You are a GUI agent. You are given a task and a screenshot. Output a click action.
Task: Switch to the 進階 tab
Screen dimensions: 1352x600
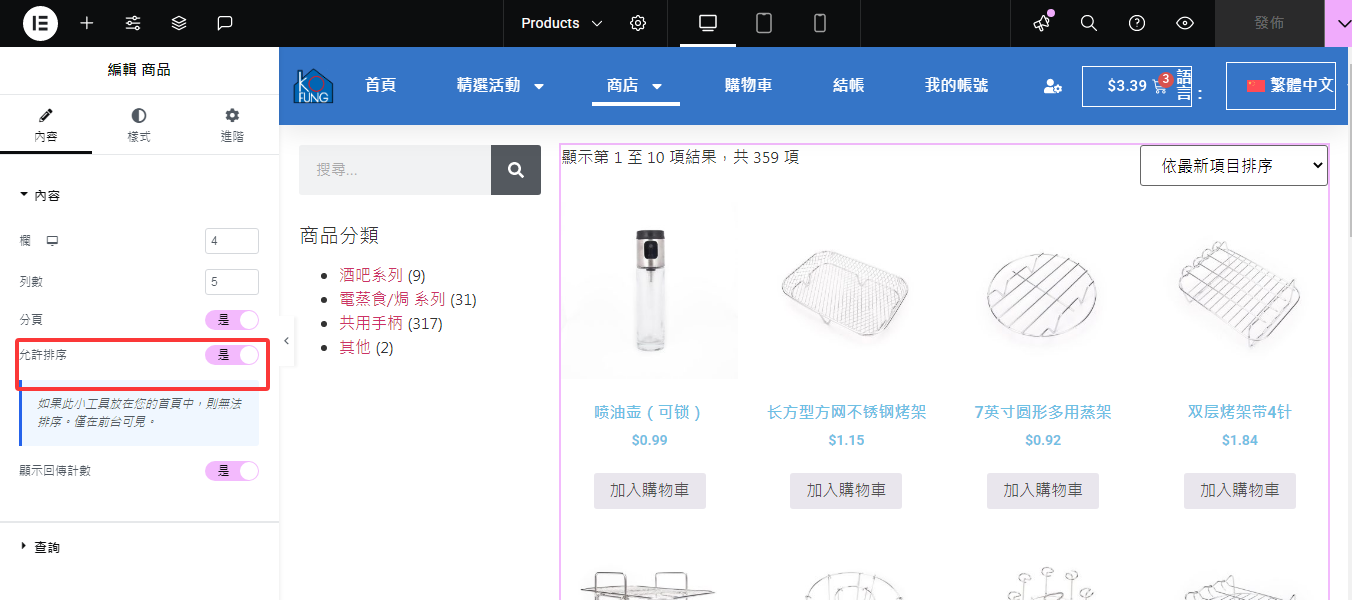[x=232, y=125]
